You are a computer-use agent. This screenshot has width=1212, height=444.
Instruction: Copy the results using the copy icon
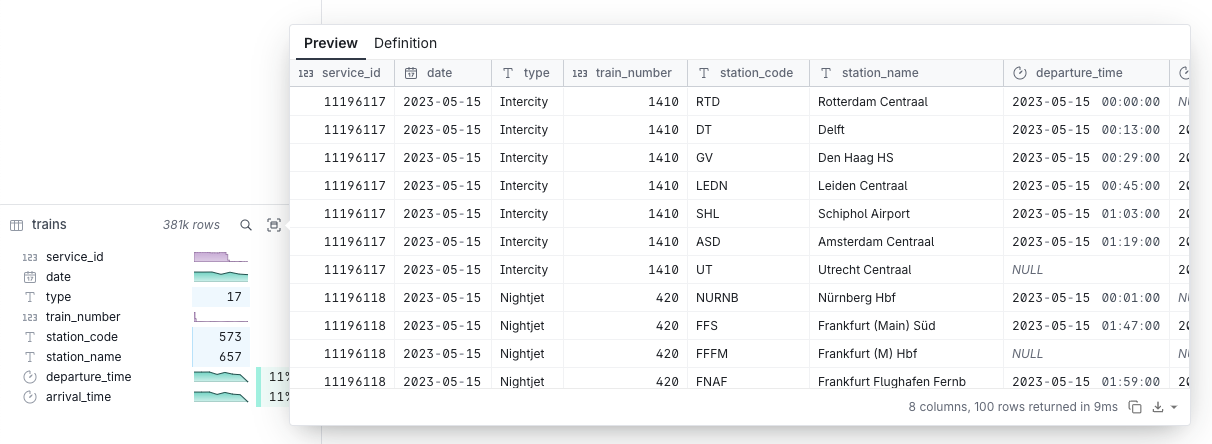1135,407
